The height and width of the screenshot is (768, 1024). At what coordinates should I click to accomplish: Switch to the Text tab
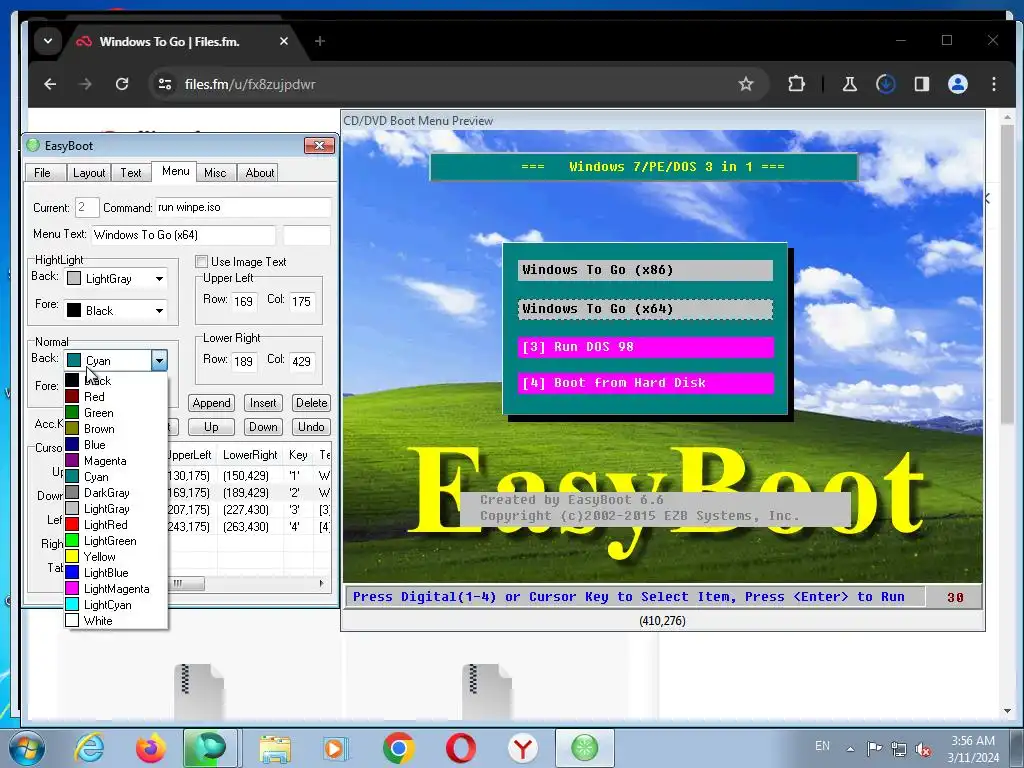131,172
